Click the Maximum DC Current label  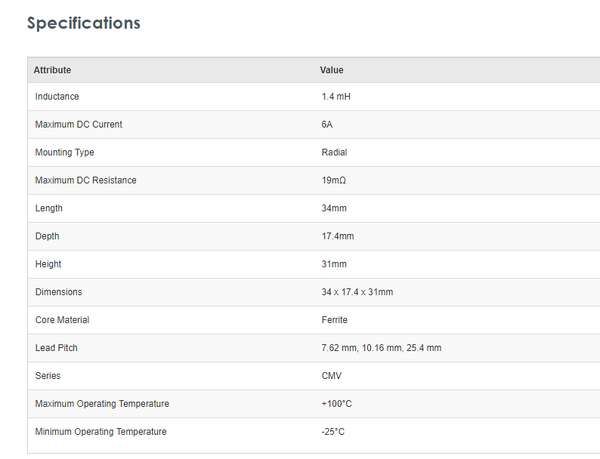point(79,124)
